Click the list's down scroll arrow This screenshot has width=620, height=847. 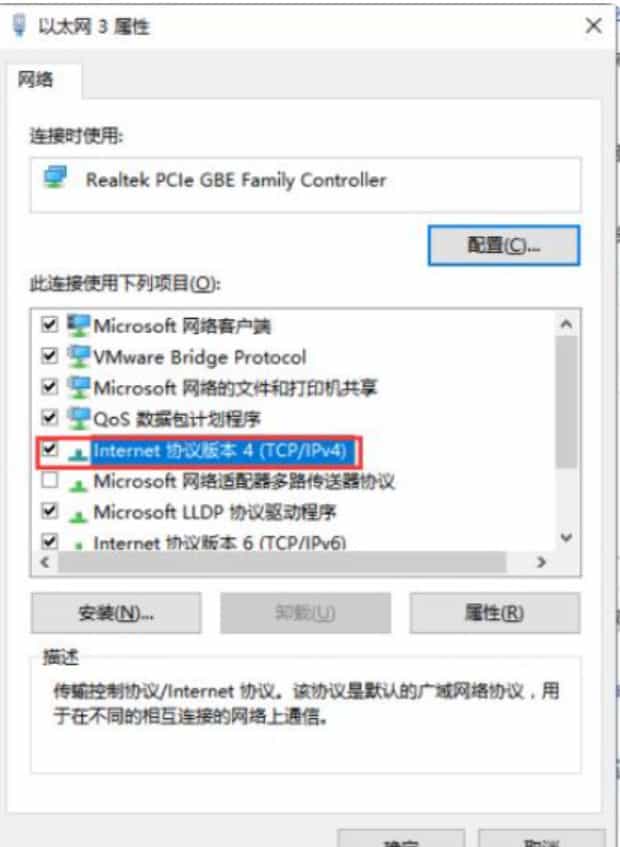pos(566,537)
